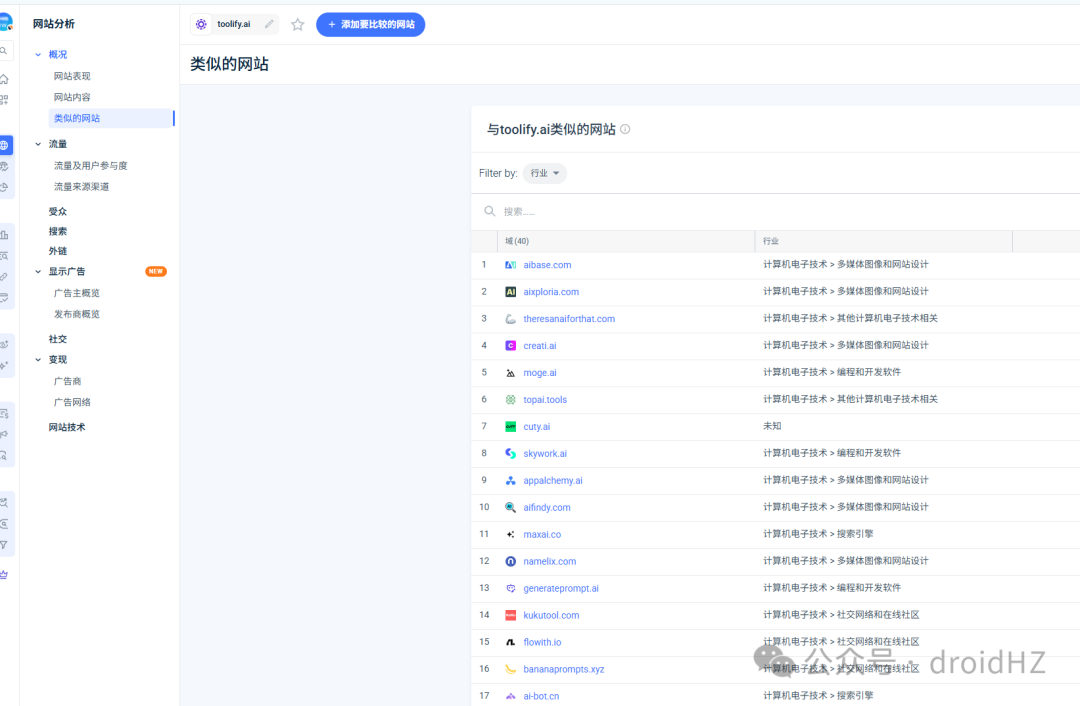1080x706 pixels.
Task: Go to 社交 in the sidebar
Action: coord(58,339)
